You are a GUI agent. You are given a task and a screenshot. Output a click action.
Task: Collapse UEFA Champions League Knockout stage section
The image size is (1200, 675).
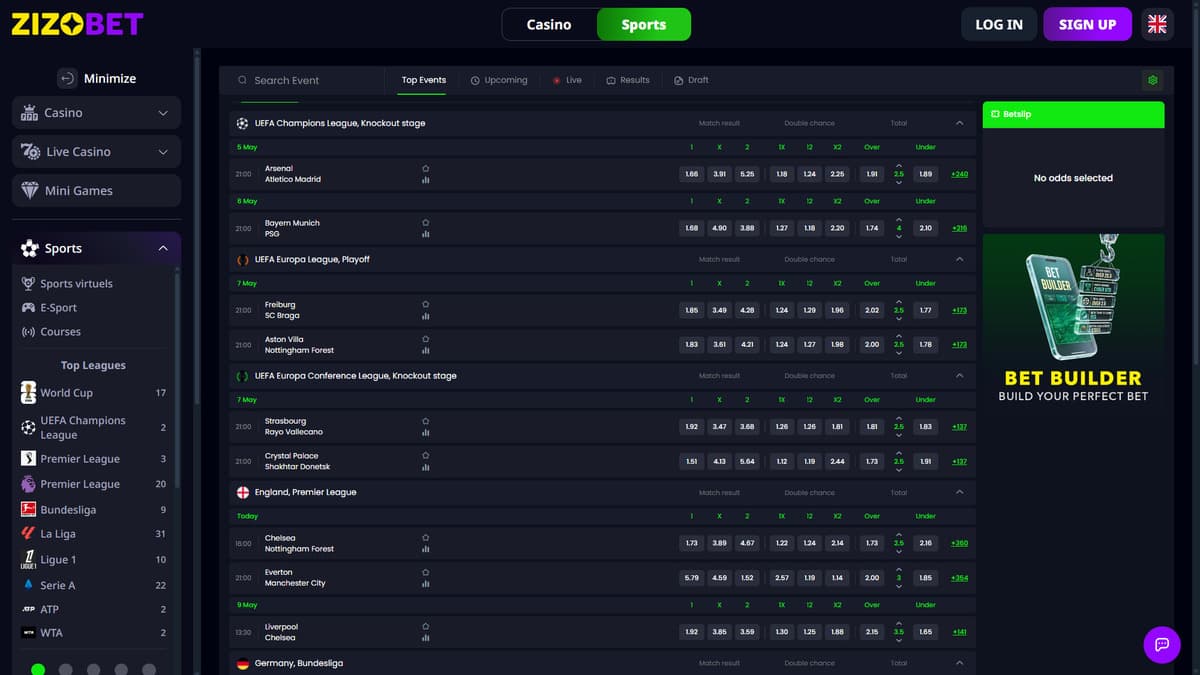960,123
